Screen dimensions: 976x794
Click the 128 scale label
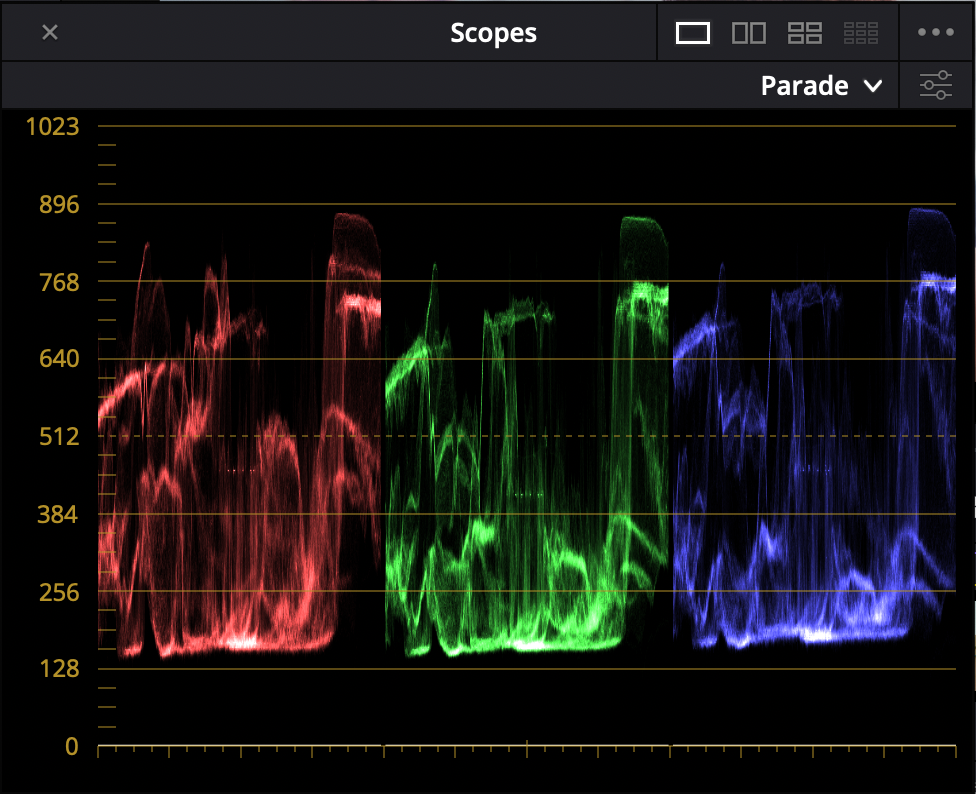(x=58, y=669)
